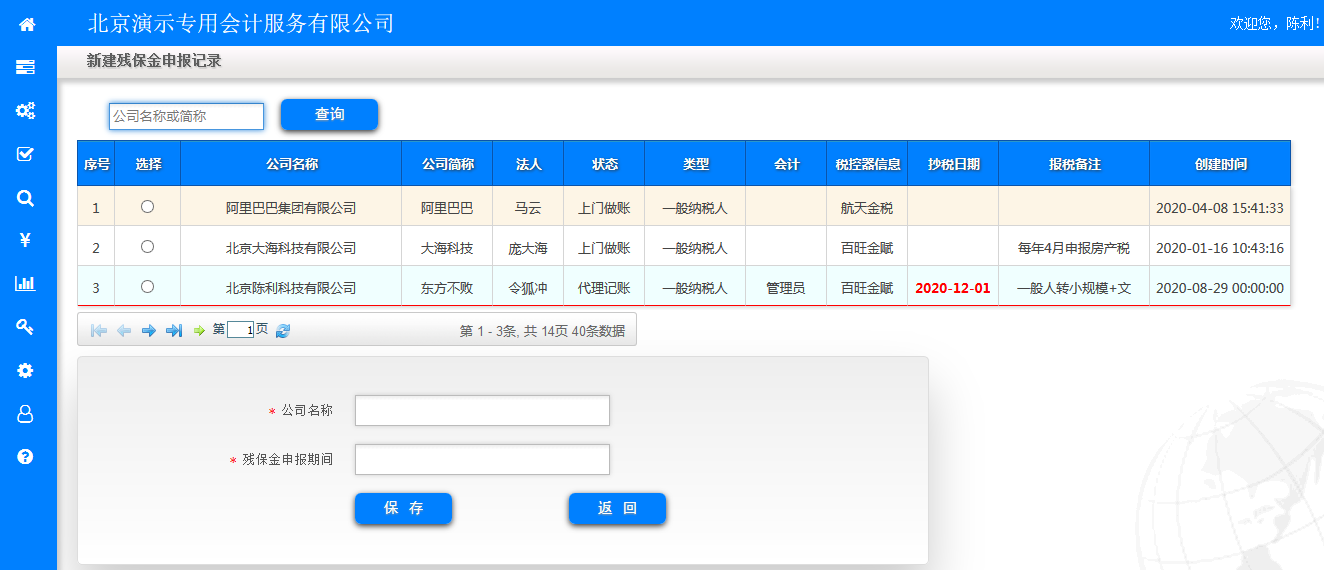Screen dimensions: 1324x570
Task: Click the 北京陈利科技有限公司 cell
Action: (291, 287)
